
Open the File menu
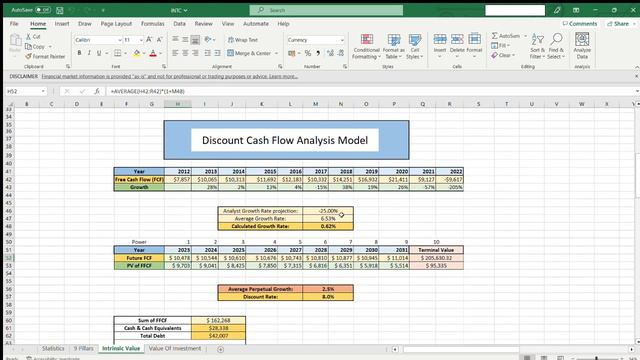click(14, 24)
